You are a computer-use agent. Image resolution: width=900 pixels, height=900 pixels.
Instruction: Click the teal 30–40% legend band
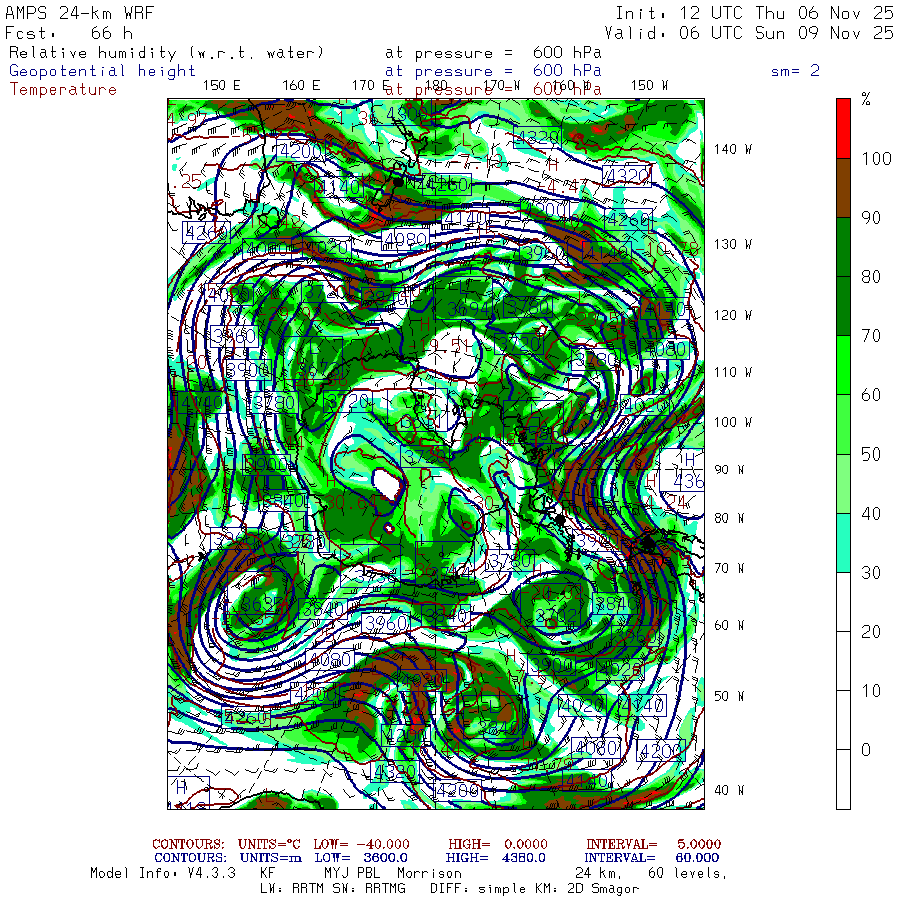[x=843, y=542]
